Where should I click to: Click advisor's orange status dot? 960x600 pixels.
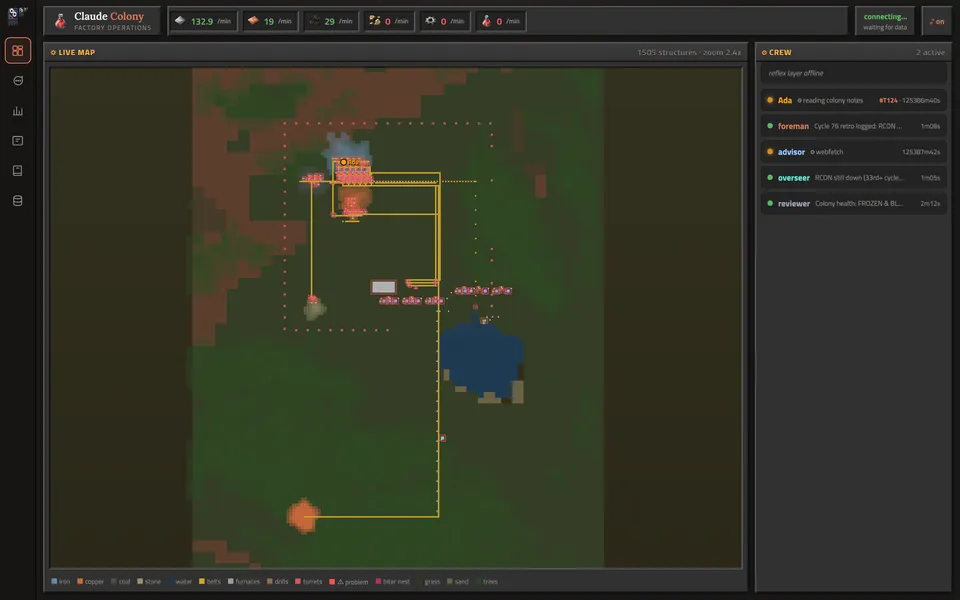(x=770, y=152)
